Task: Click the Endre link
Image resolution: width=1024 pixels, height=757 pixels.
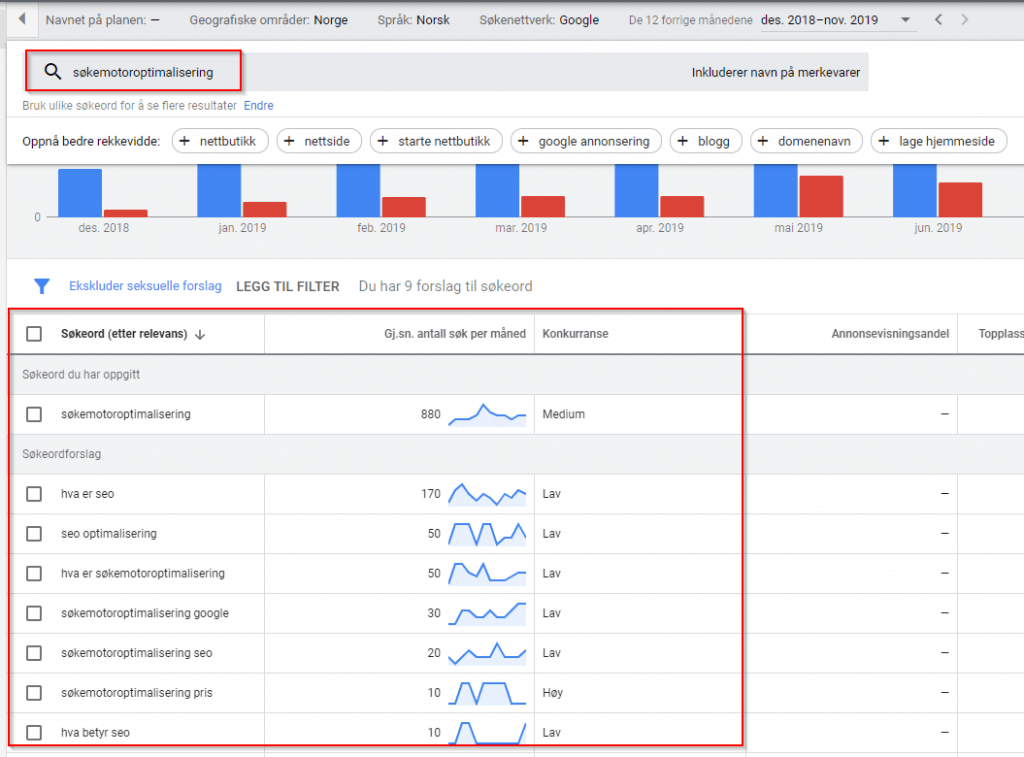Action: coord(259,106)
